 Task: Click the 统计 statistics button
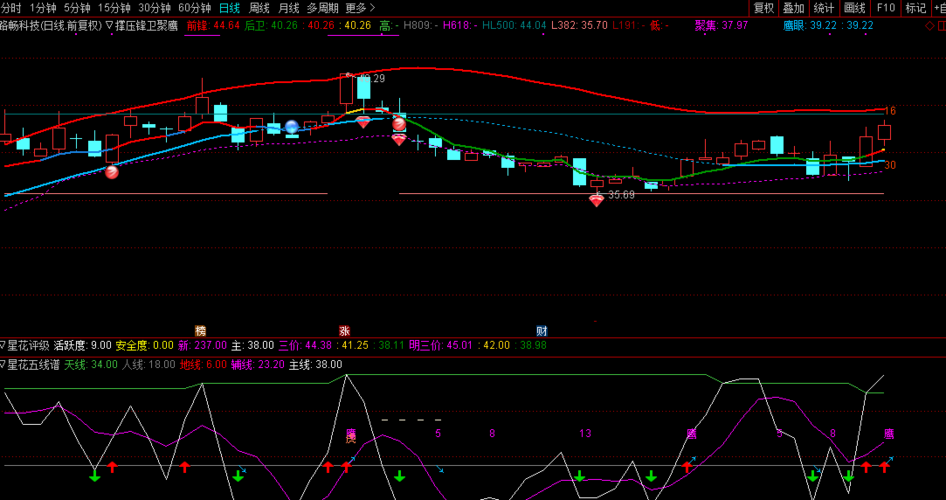coord(824,8)
